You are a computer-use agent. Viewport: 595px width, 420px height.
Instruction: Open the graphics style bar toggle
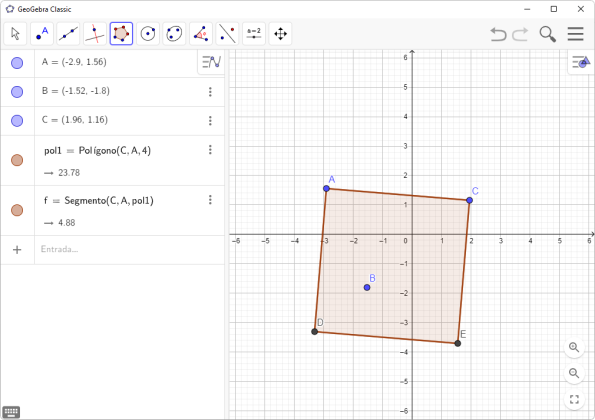[x=581, y=62]
